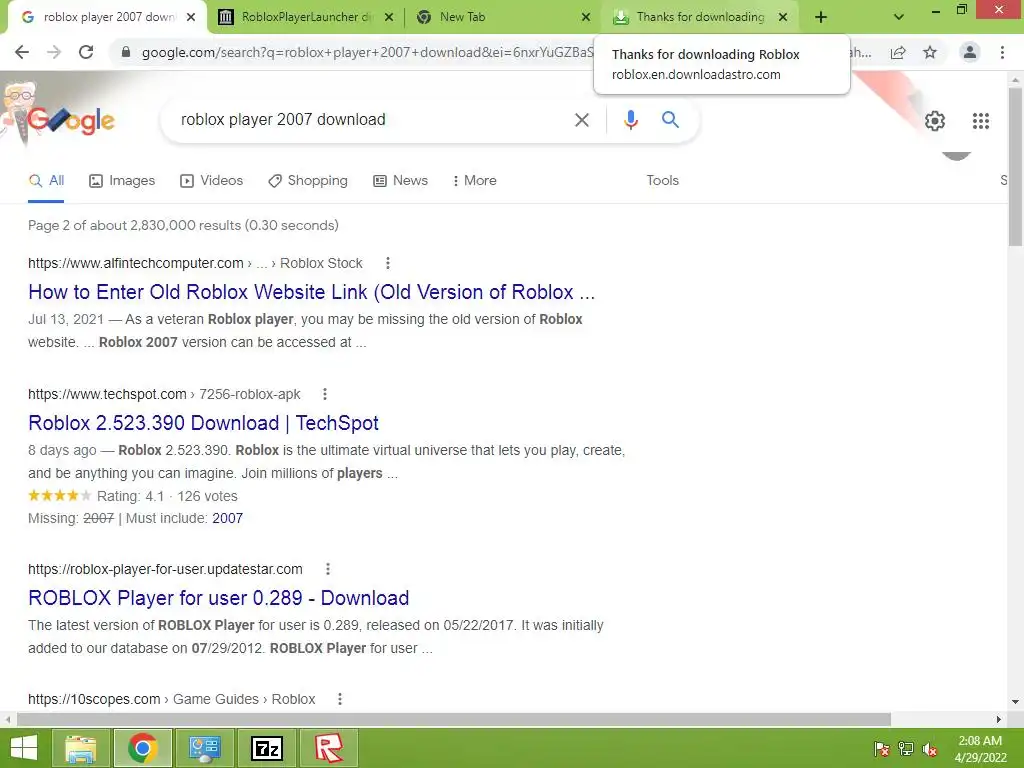This screenshot has width=1024, height=768.
Task: Expand the More search filters
Action: (x=475, y=180)
